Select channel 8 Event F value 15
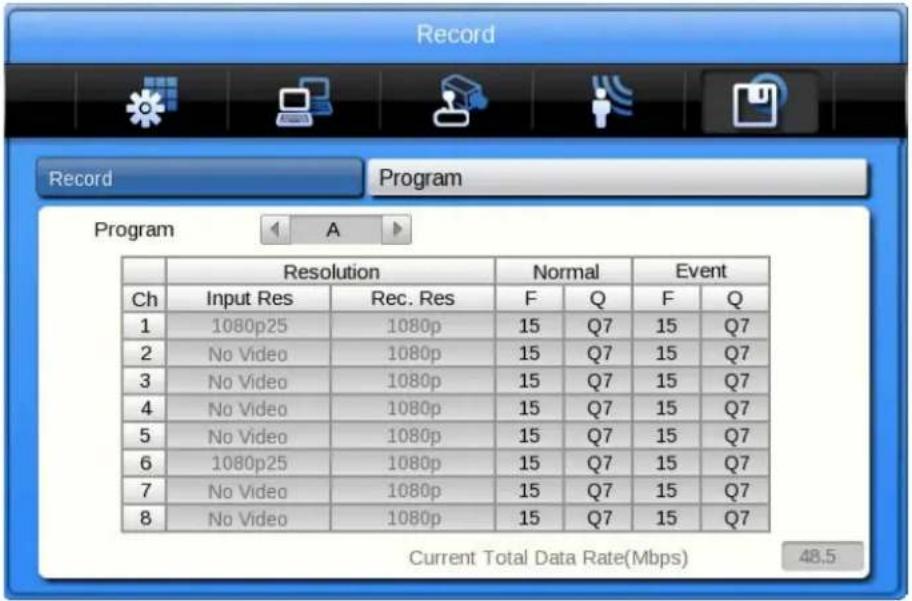912x601 pixels. point(667,518)
